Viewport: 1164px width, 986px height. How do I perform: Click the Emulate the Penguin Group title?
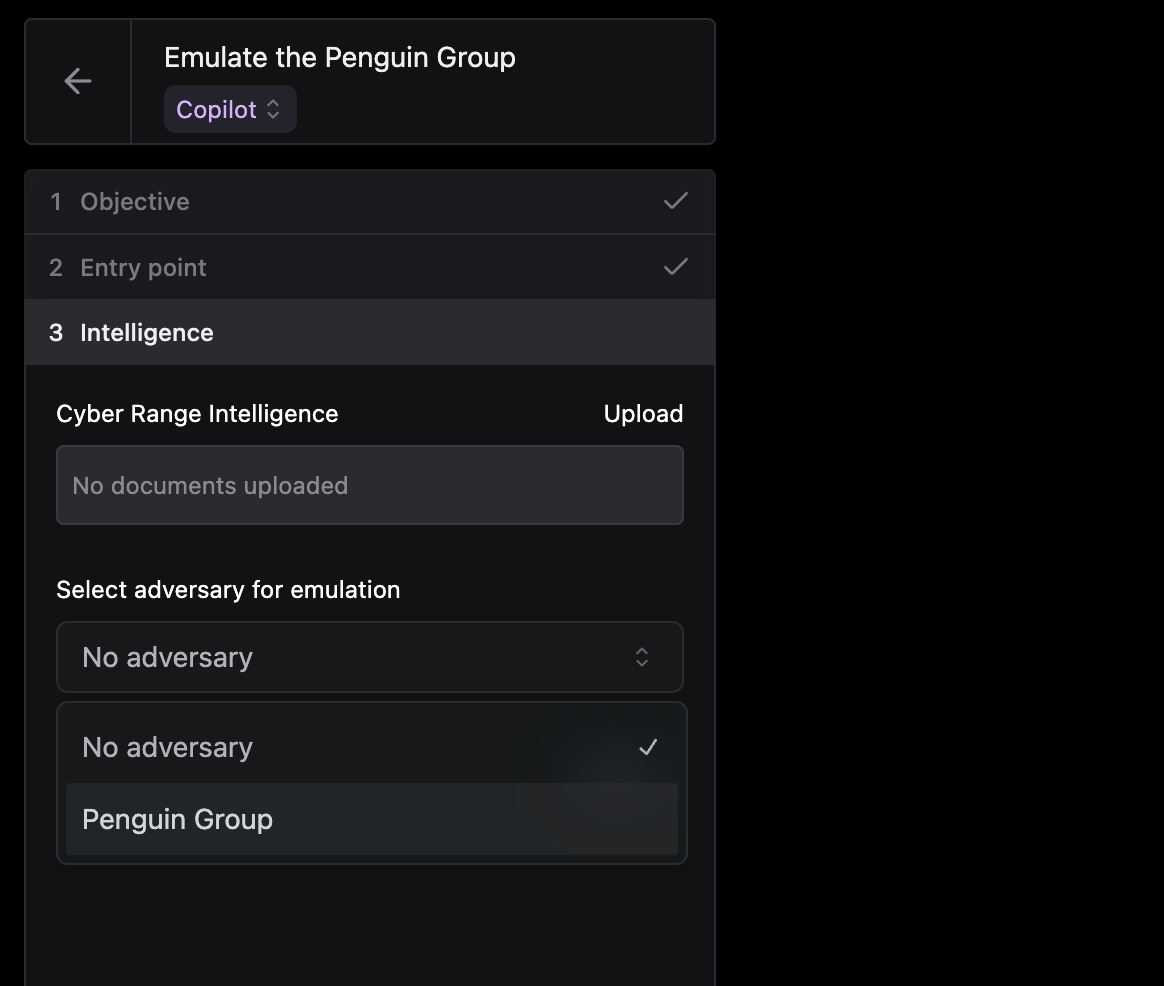(340, 58)
